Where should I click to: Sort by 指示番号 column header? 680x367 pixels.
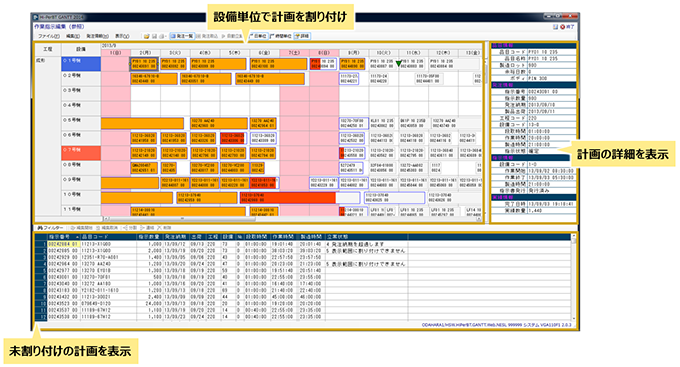click(64, 237)
